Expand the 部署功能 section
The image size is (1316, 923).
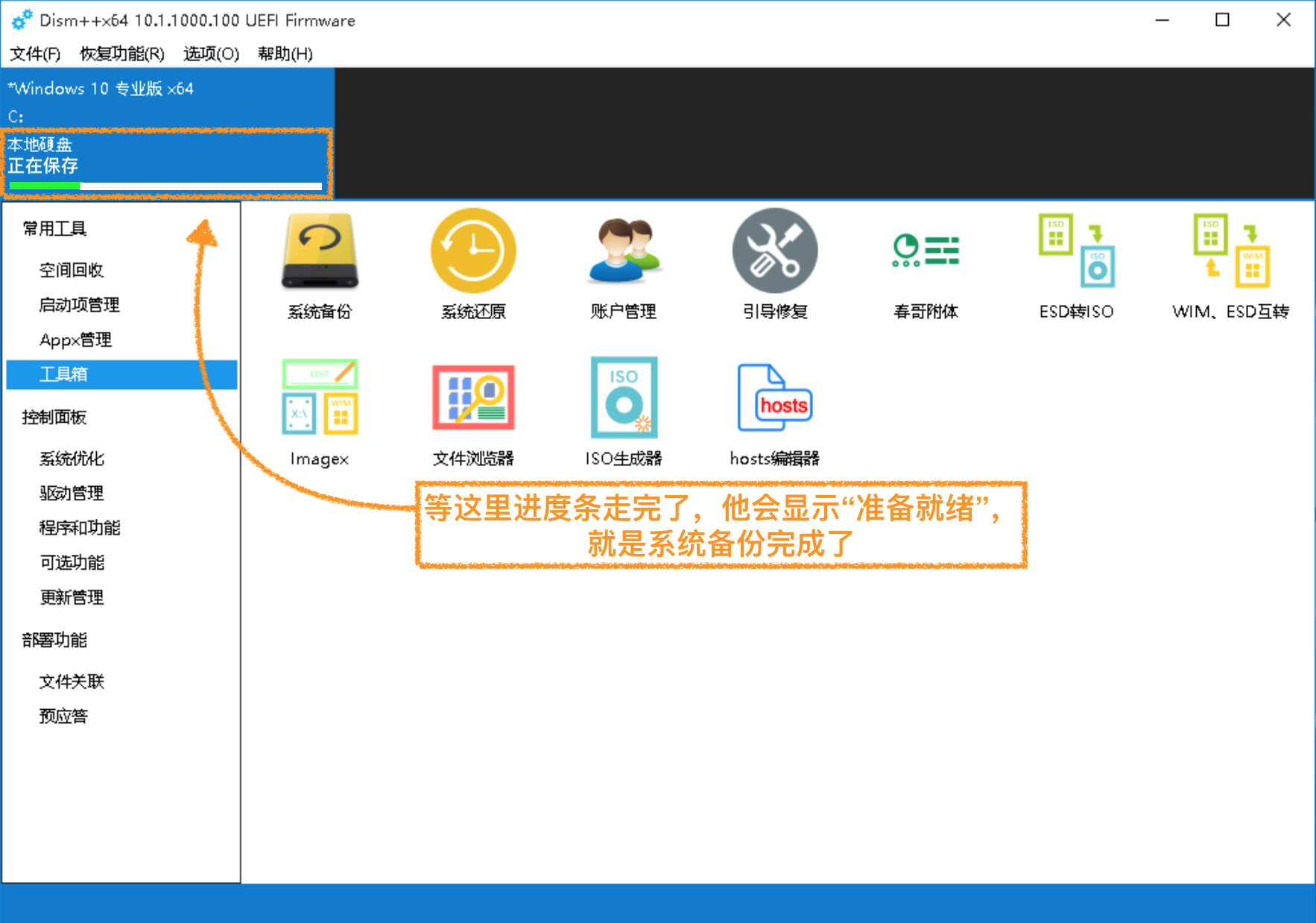[x=53, y=640]
